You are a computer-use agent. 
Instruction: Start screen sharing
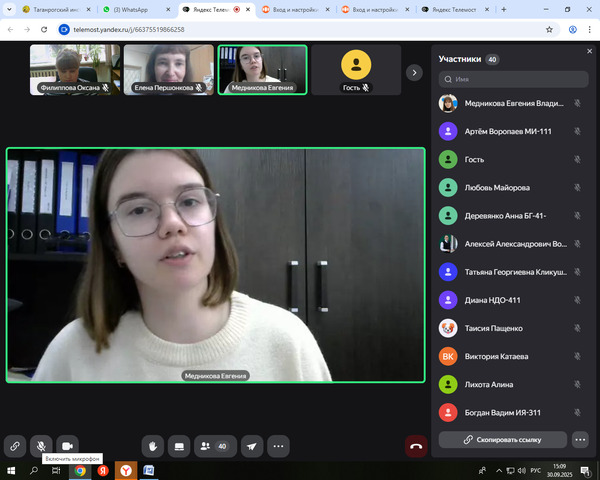(180, 446)
